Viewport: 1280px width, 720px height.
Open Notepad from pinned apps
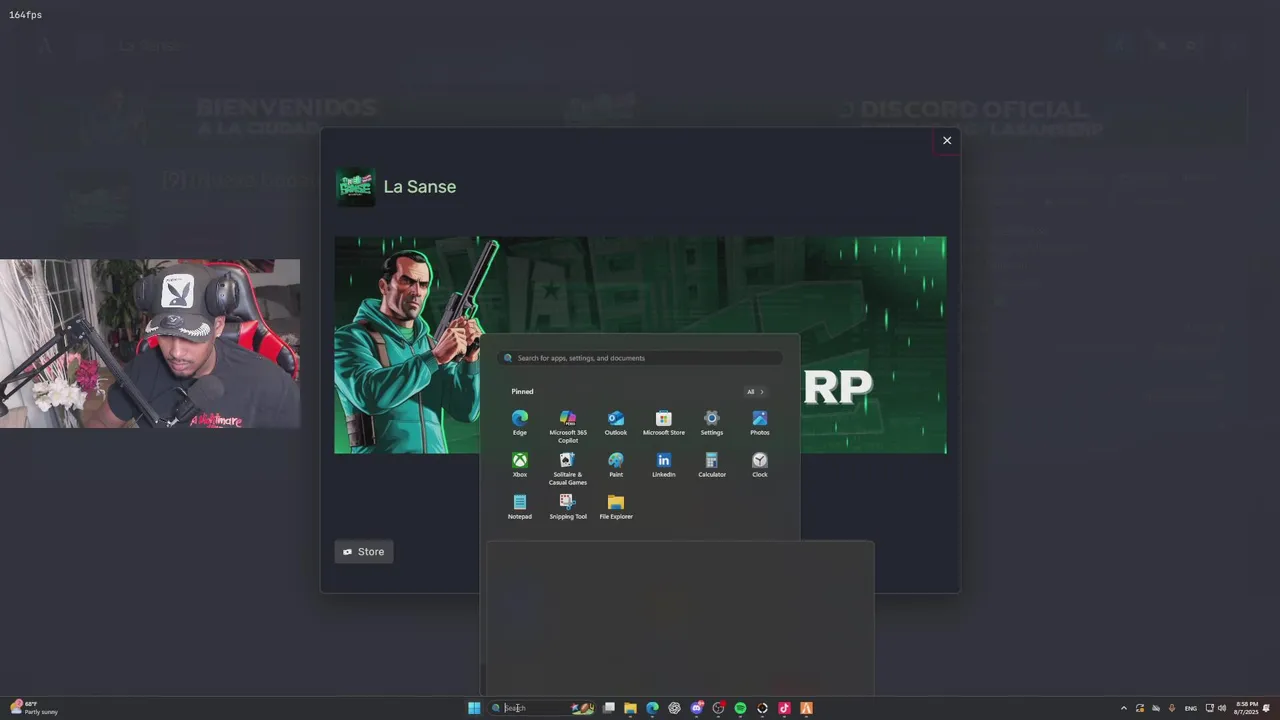519,507
